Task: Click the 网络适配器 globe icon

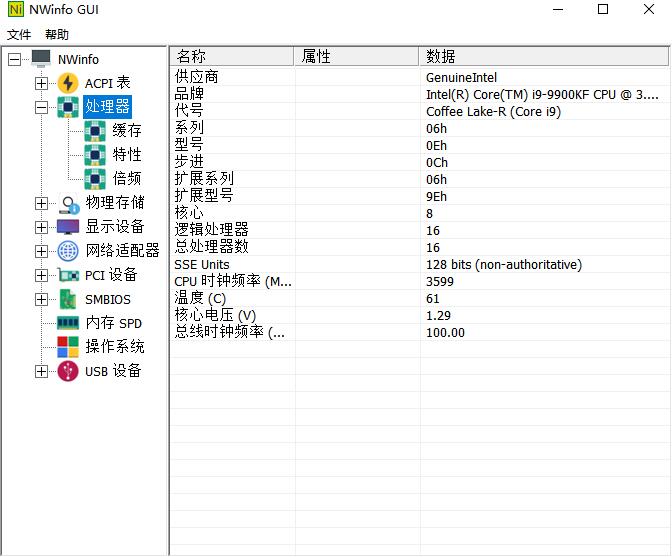Action: [x=68, y=251]
